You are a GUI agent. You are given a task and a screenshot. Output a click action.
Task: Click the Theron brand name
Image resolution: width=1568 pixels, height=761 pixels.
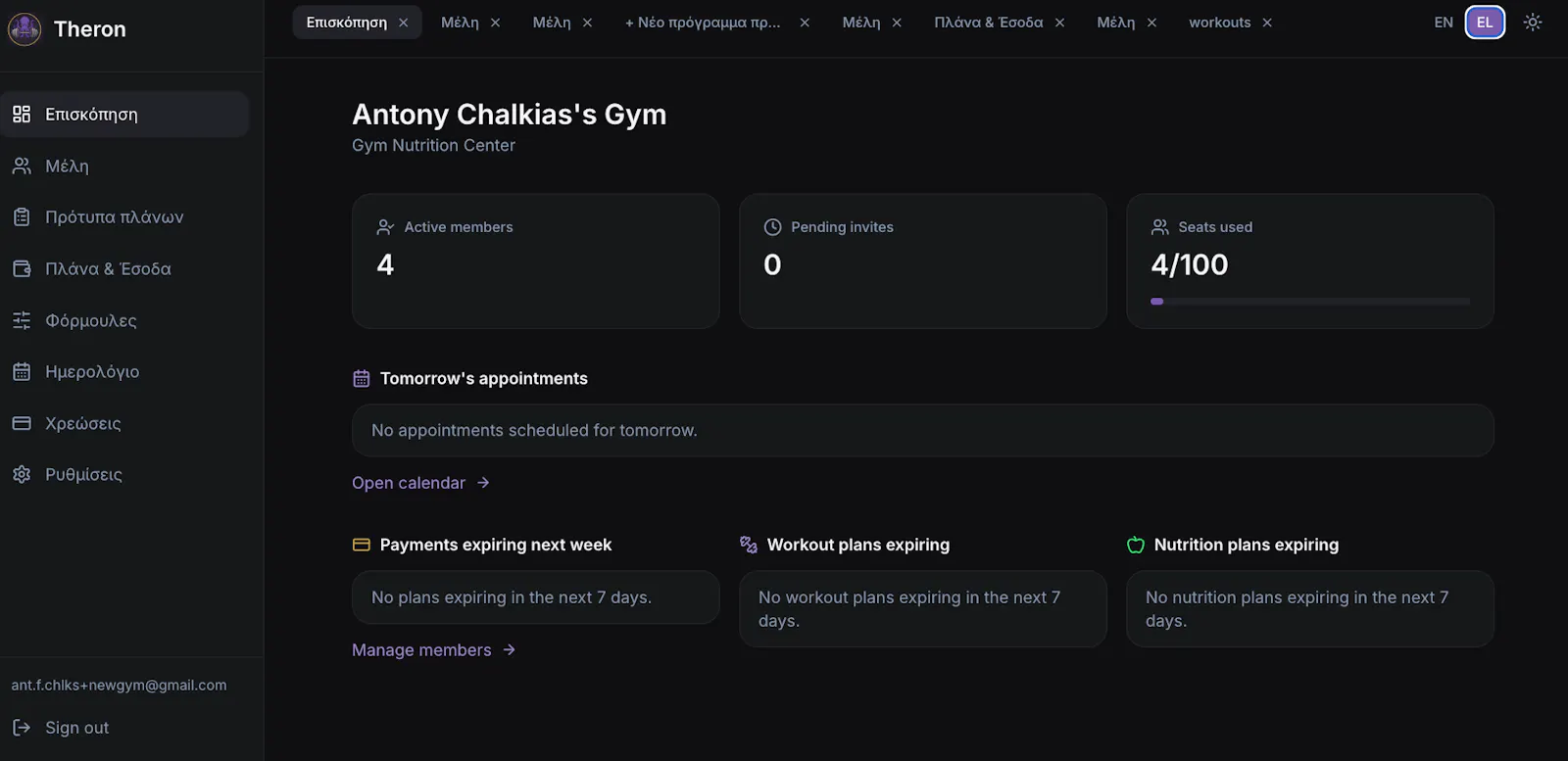[90, 29]
